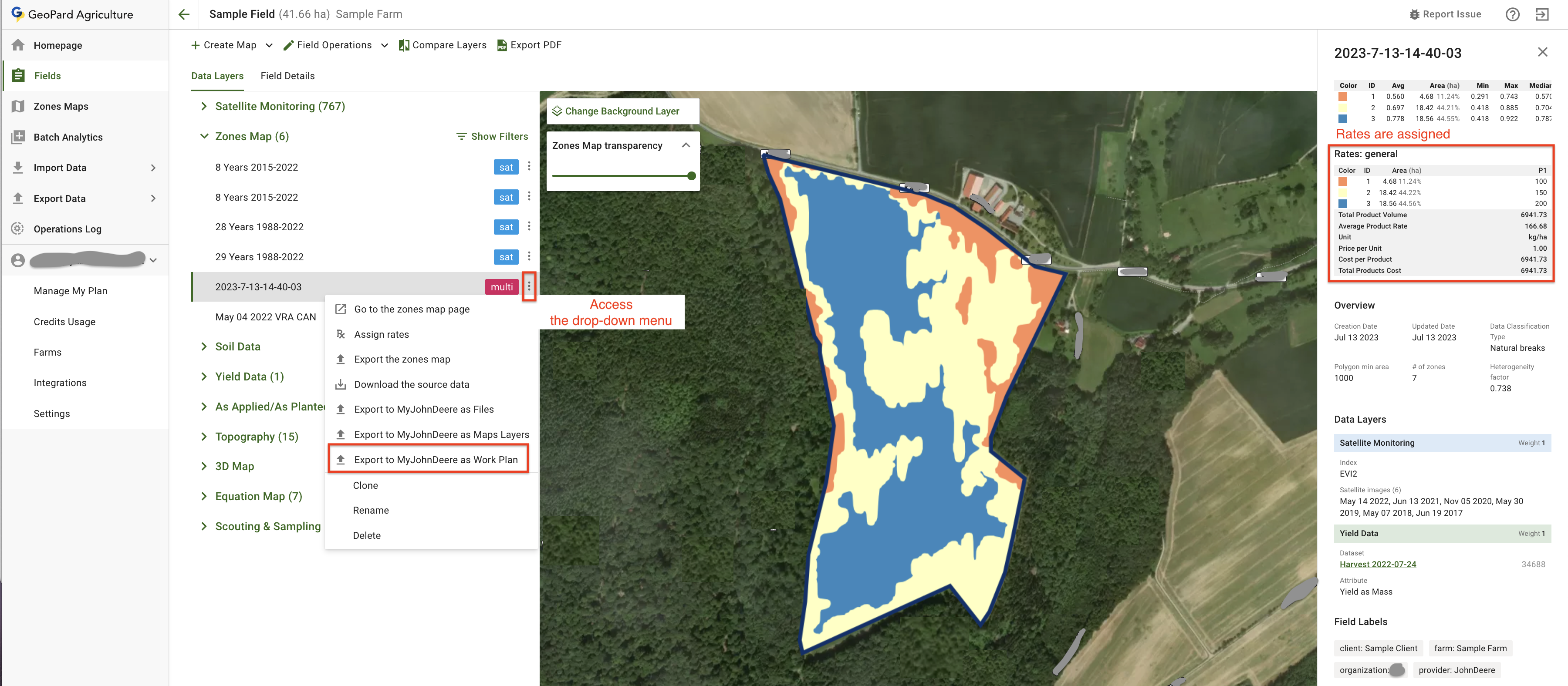This screenshot has width=1568, height=686.
Task: Open the help question mark icon
Action: click(1512, 14)
